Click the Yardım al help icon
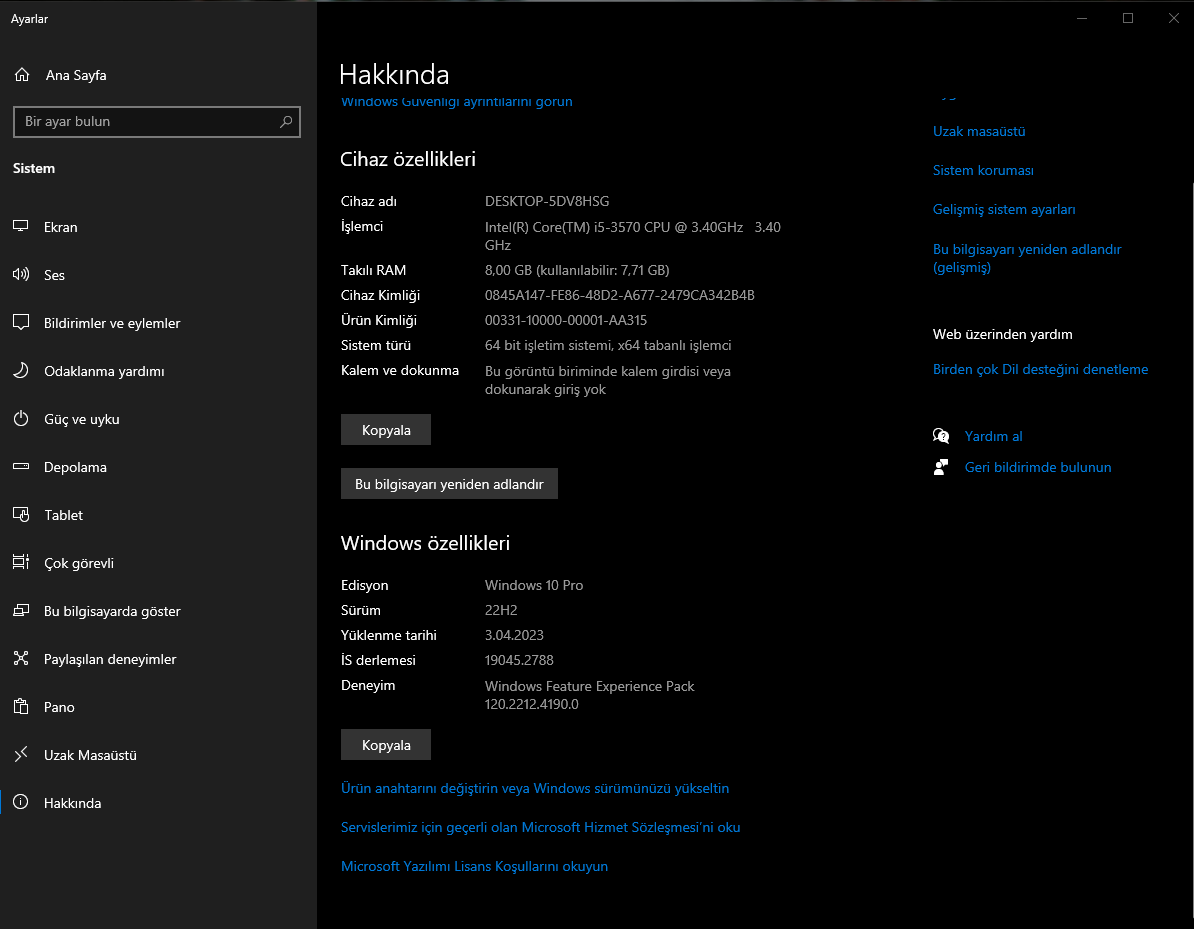 (941, 436)
